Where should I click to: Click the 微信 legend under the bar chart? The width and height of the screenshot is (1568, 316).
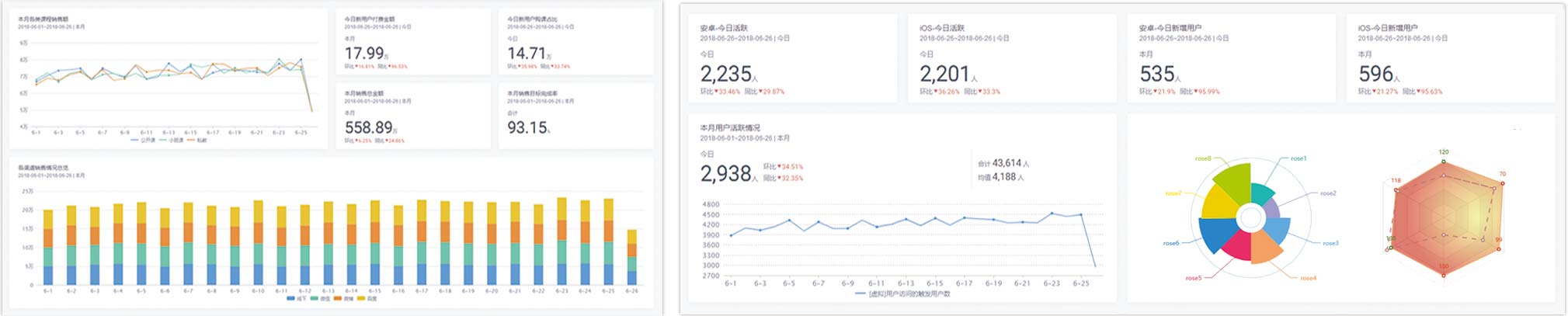(320, 298)
